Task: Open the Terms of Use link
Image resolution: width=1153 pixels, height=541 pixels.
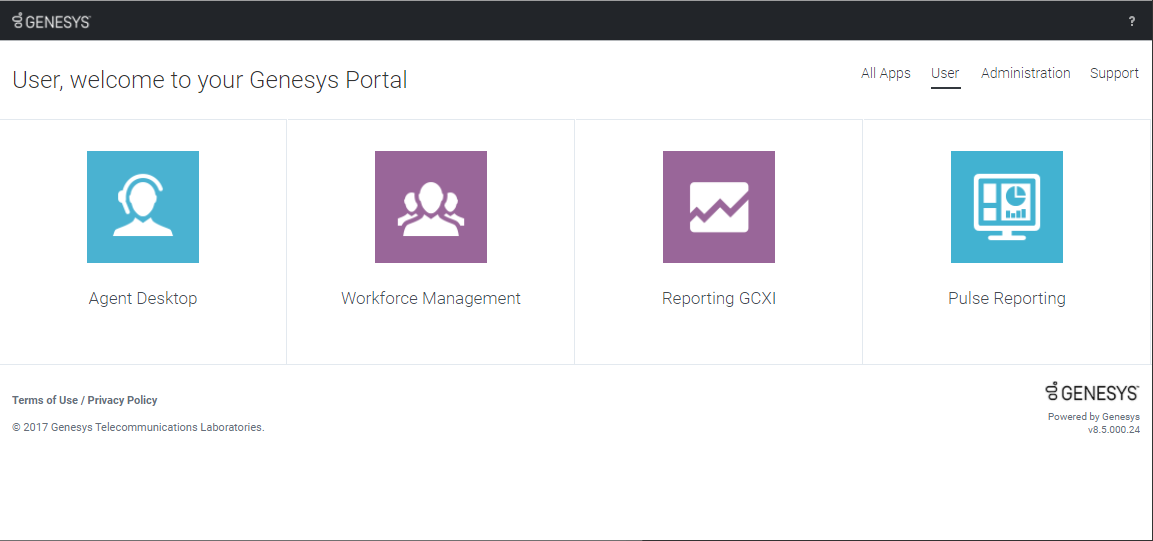Action: coord(45,400)
